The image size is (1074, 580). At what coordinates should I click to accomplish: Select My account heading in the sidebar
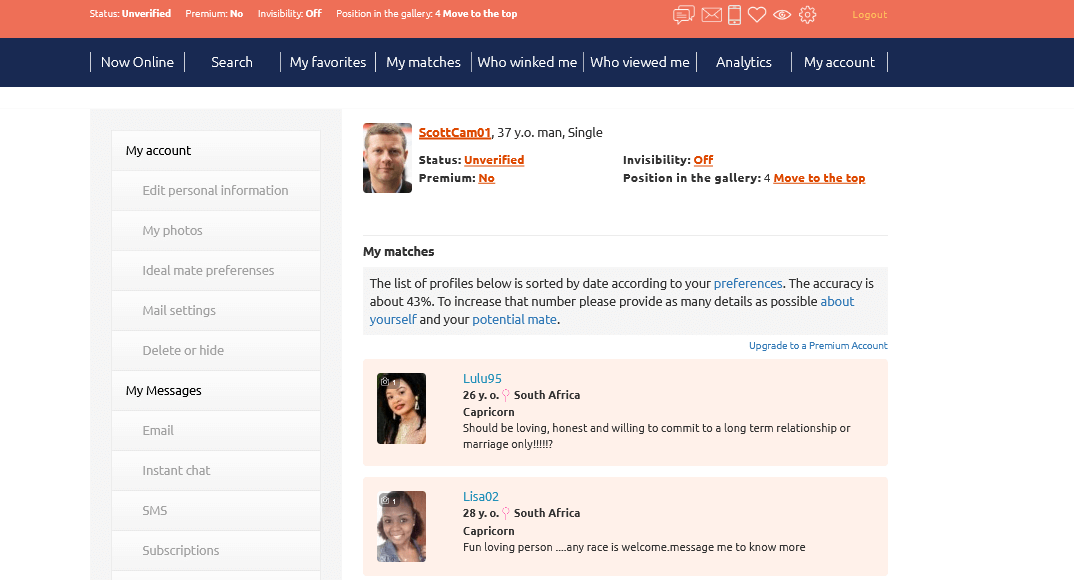click(216, 151)
